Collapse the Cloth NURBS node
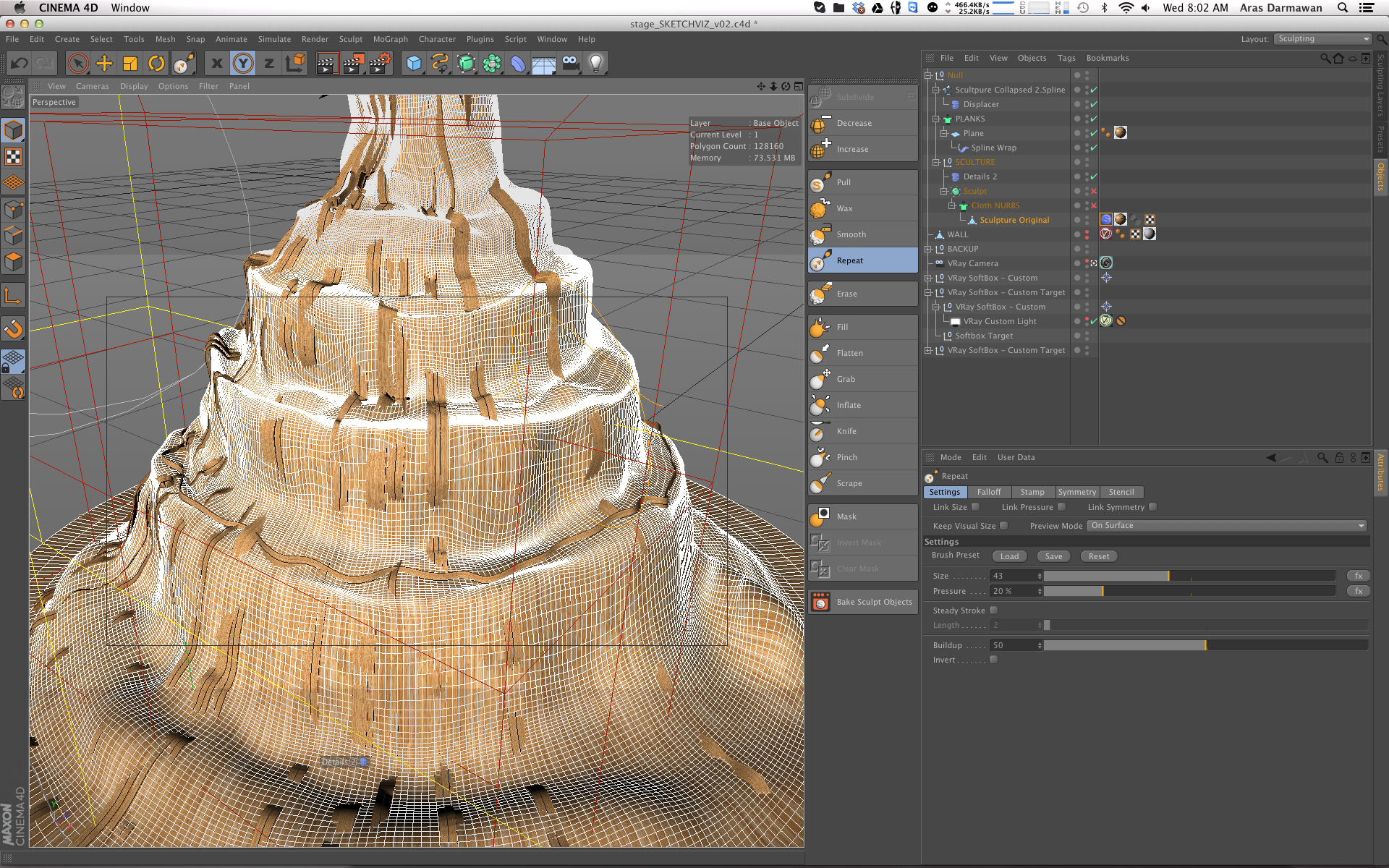 [951, 205]
